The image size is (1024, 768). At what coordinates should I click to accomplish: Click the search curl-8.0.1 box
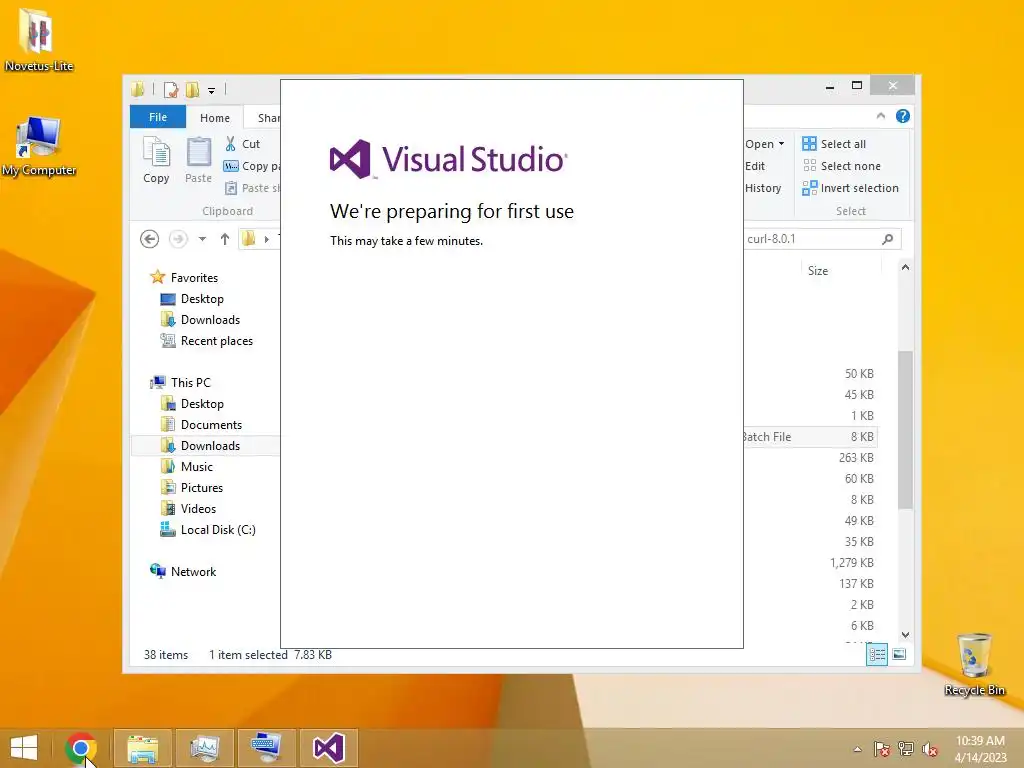coord(810,239)
